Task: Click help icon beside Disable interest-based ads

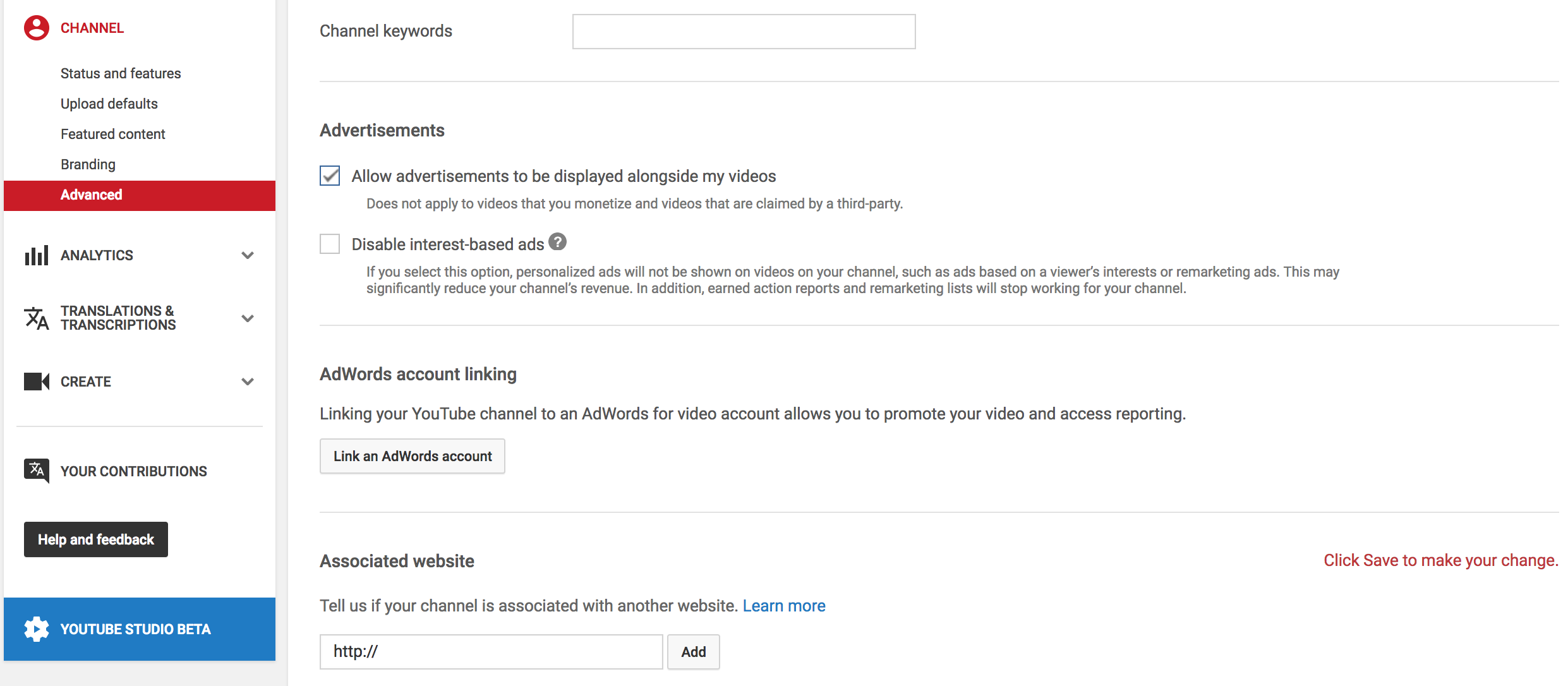Action: (557, 242)
